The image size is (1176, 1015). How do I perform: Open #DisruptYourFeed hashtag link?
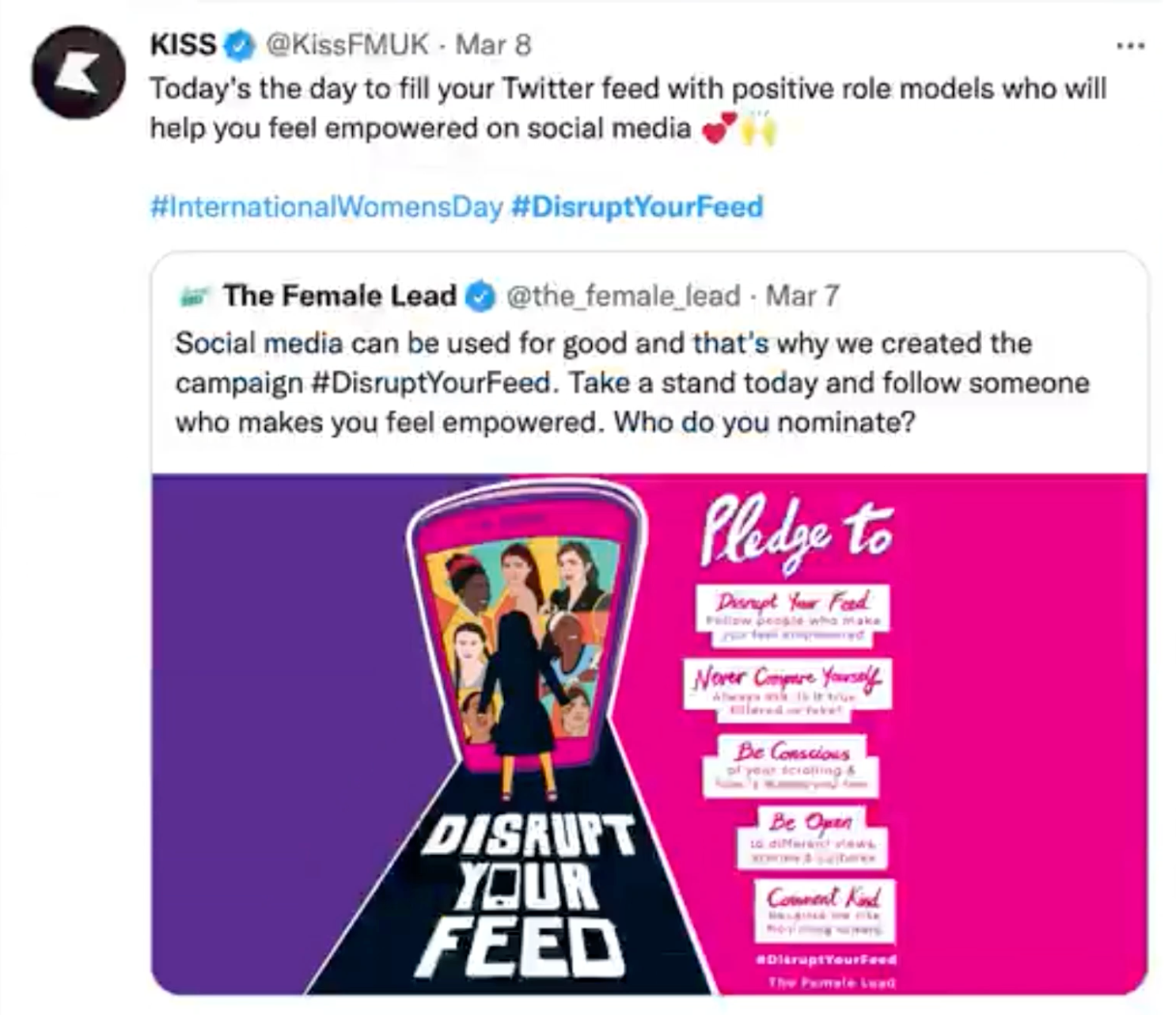pos(637,207)
